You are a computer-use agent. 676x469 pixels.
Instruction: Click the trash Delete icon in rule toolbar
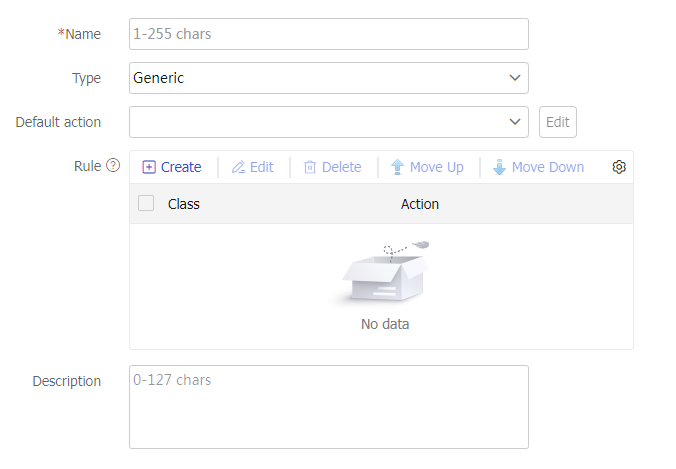click(x=310, y=167)
